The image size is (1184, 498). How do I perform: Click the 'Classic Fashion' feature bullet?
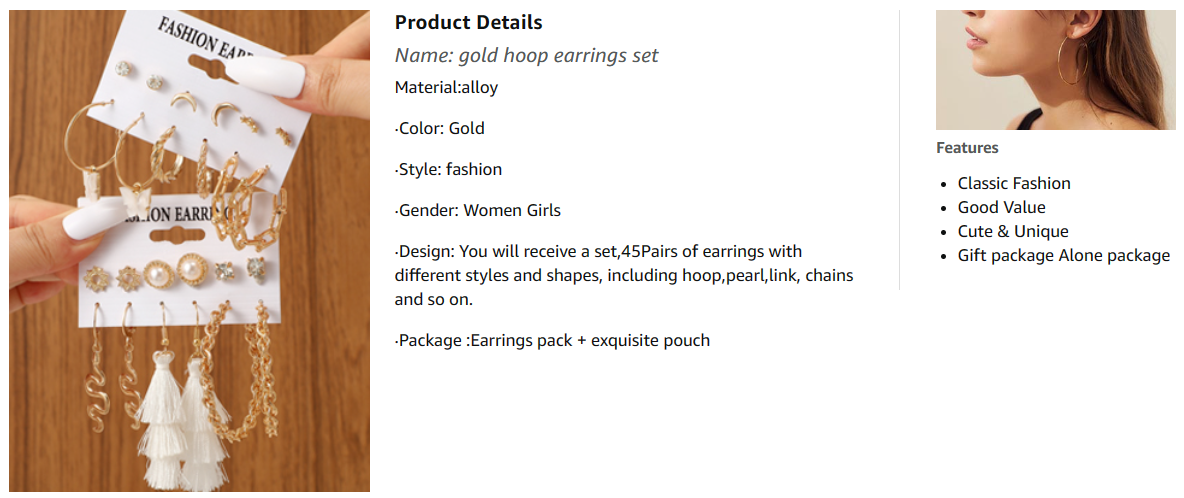1013,183
